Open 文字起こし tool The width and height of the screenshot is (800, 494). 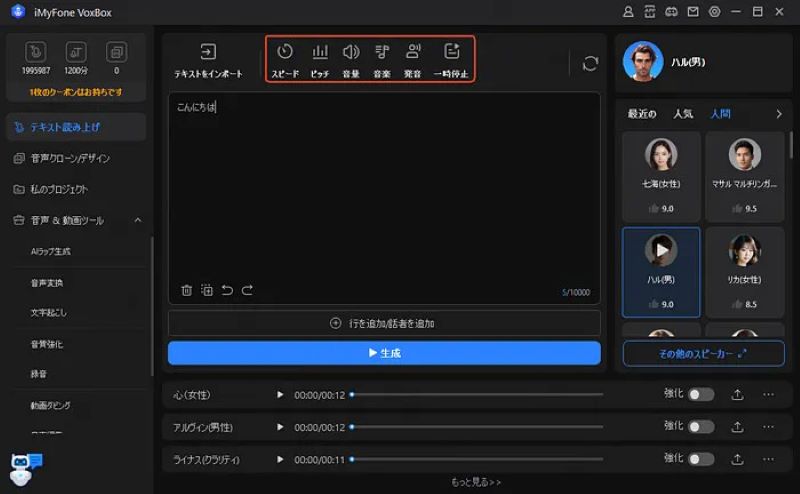pos(48,313)
